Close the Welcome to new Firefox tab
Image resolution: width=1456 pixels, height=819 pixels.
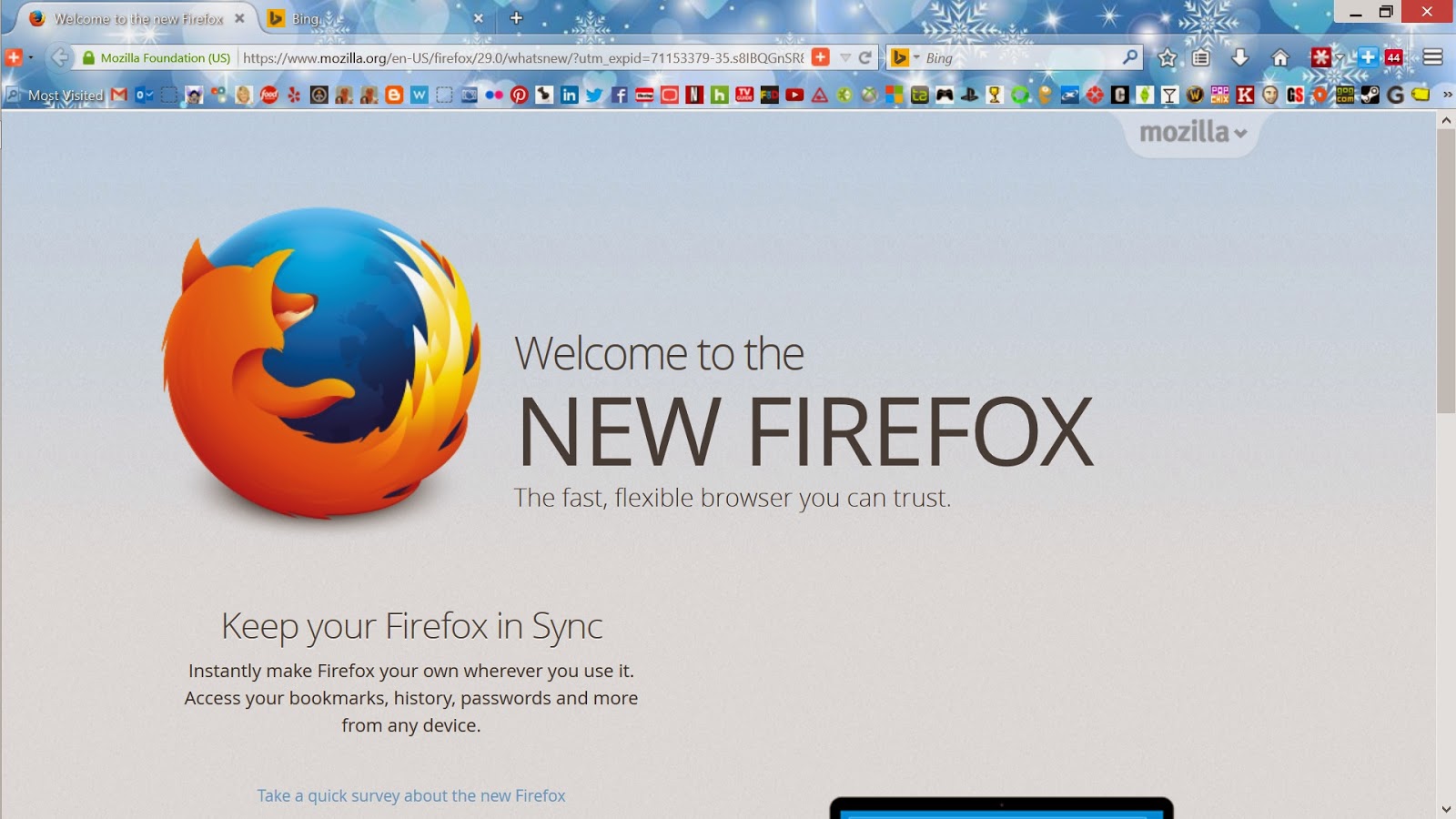(x=239, y=18)
